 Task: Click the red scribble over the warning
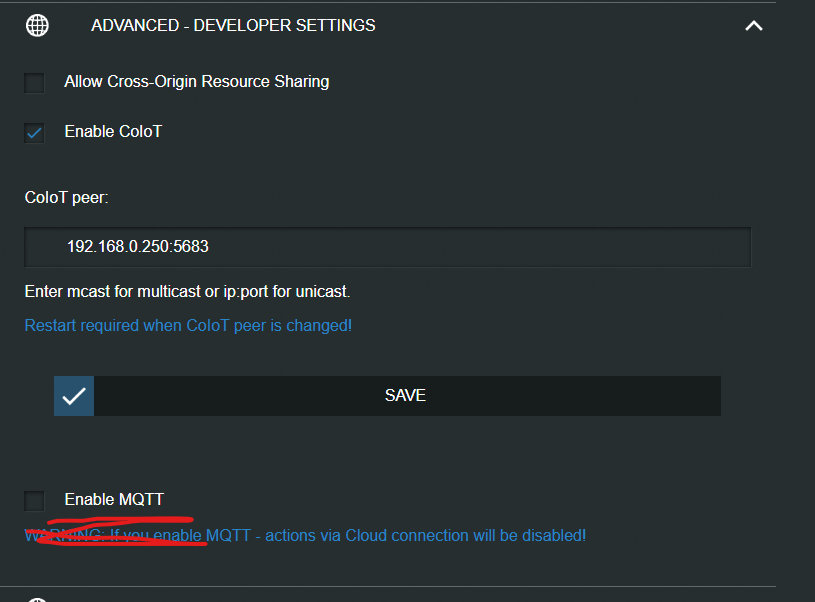point(110,531)
